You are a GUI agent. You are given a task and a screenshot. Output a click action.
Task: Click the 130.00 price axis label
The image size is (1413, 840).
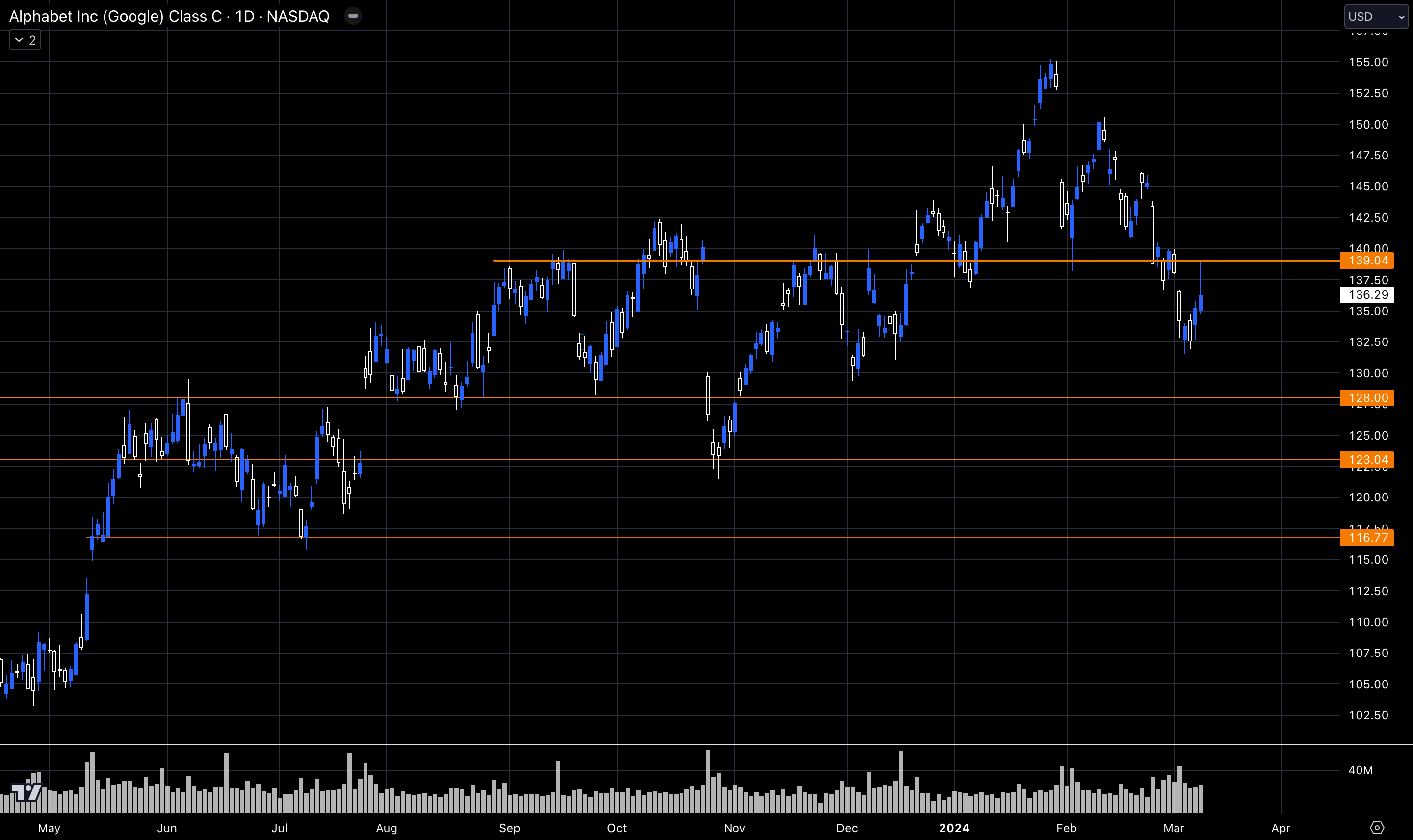click(1368, 373)
